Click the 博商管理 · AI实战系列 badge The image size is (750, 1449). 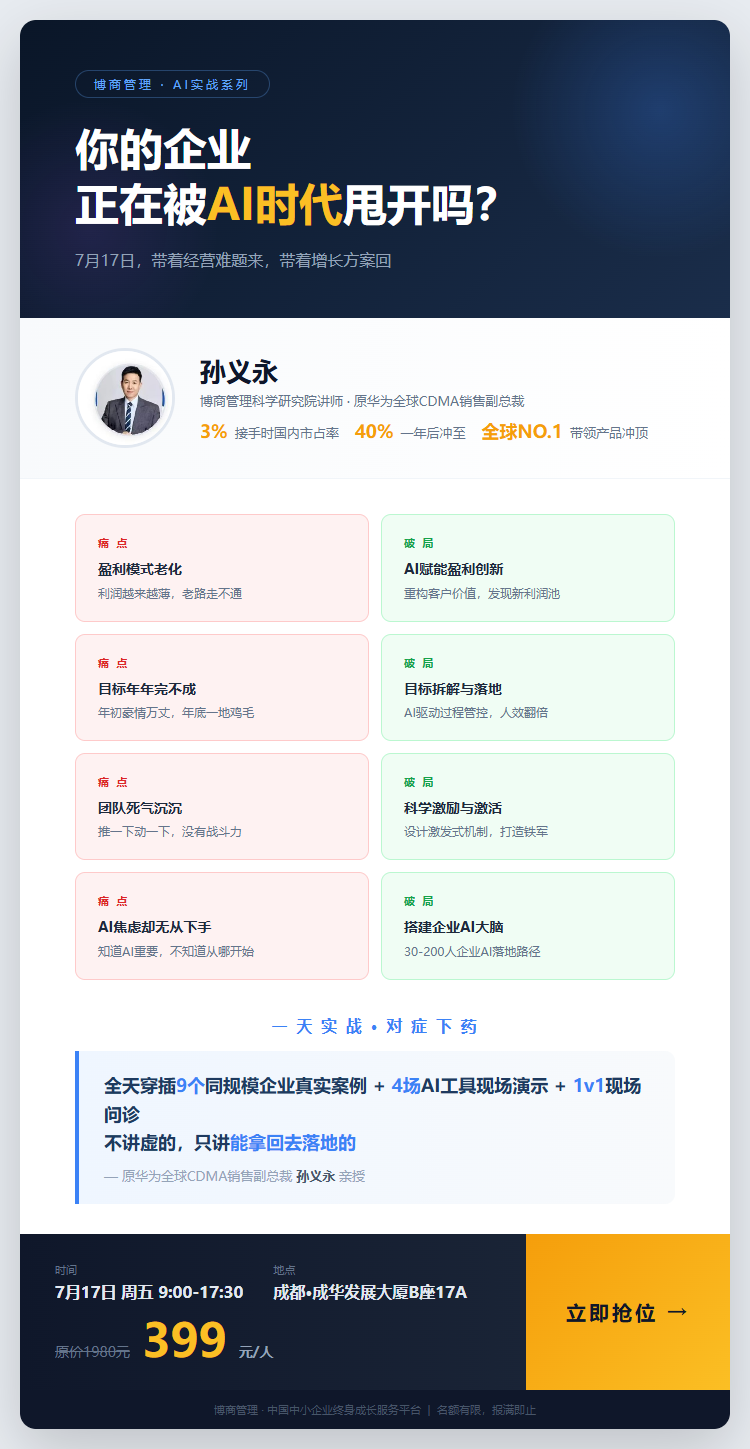point(172,84)
